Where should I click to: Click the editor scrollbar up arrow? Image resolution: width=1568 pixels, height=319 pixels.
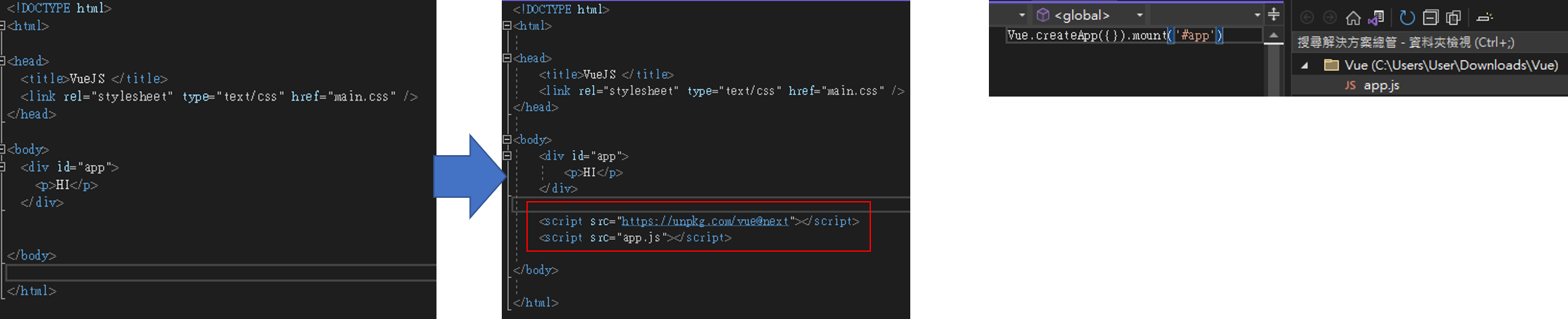click(x=1273, y=35)
